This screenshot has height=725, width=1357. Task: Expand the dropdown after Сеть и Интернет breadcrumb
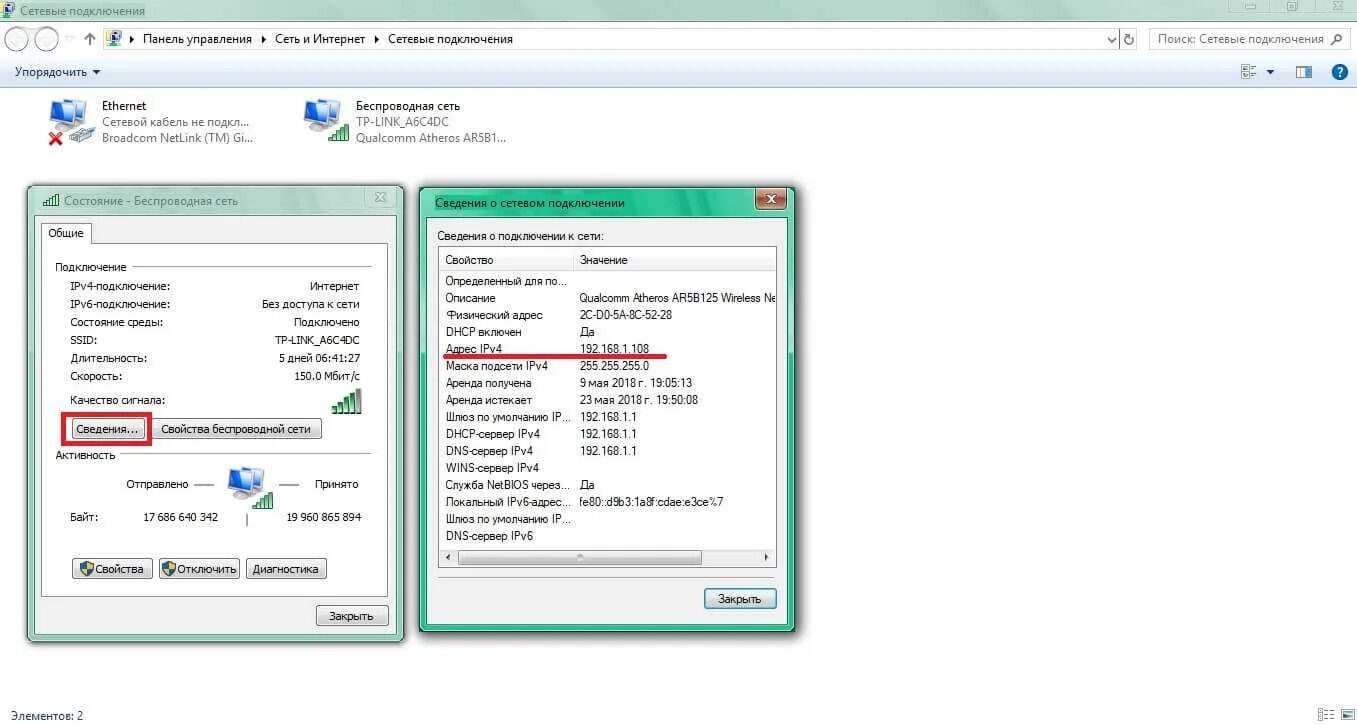click(x=377, y=39)
